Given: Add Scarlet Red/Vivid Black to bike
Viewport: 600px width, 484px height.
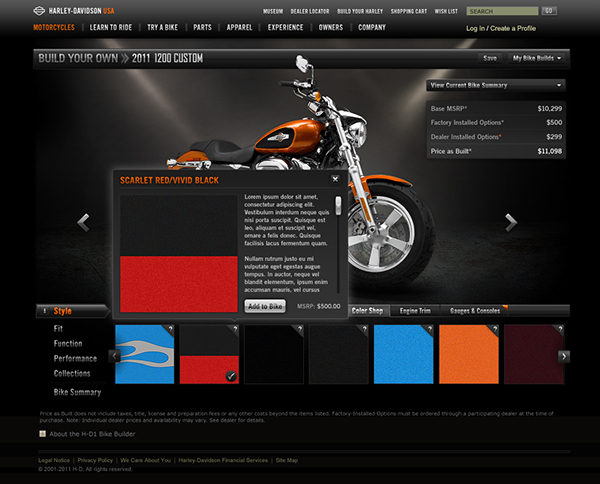Looking at the screenshot, I should pos(265,306).
